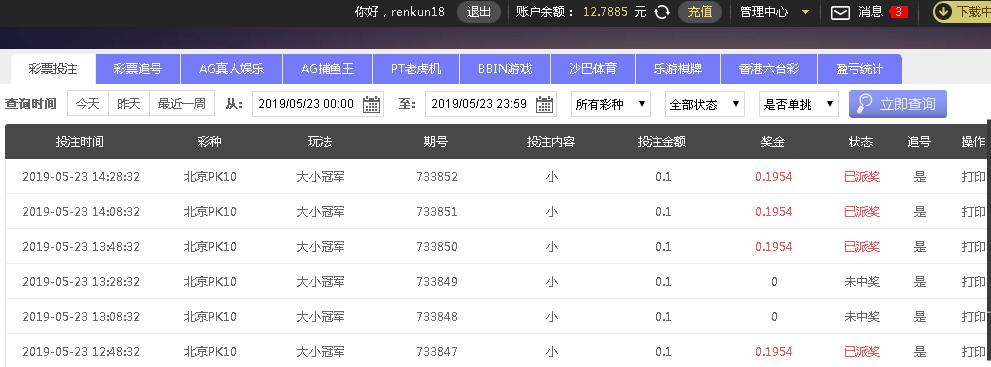Click 打印 for bet 733852
The height and width of the screenshot is (367, 991).
click(973, 177)
